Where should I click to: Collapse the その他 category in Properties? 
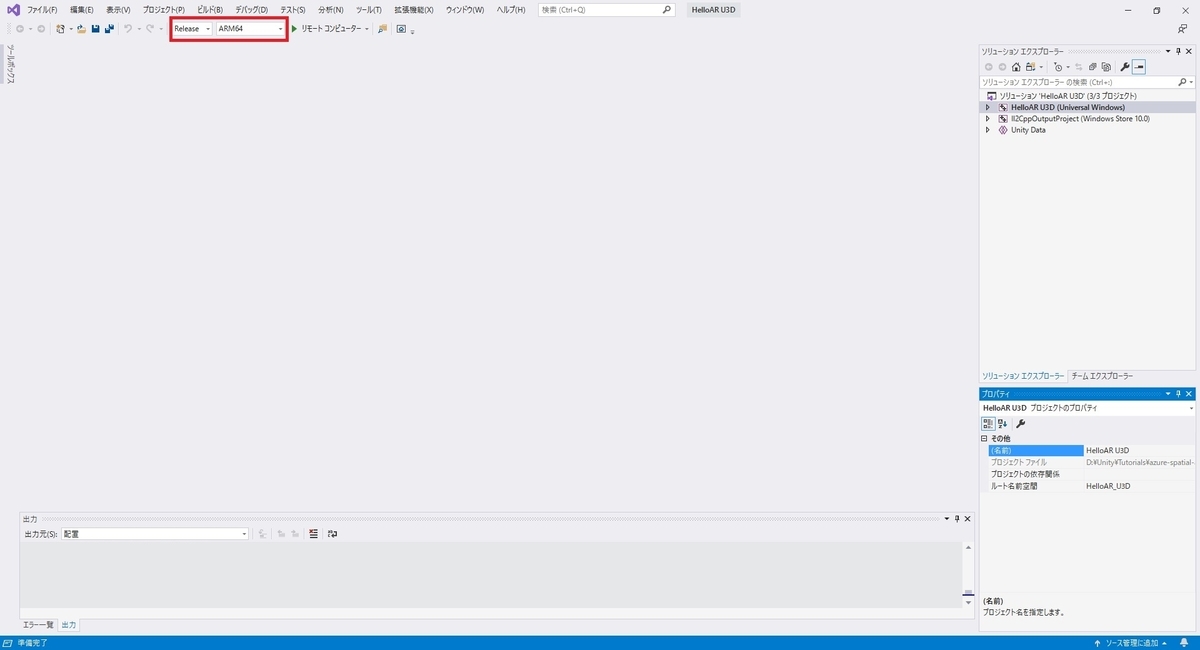click(984, 439)
